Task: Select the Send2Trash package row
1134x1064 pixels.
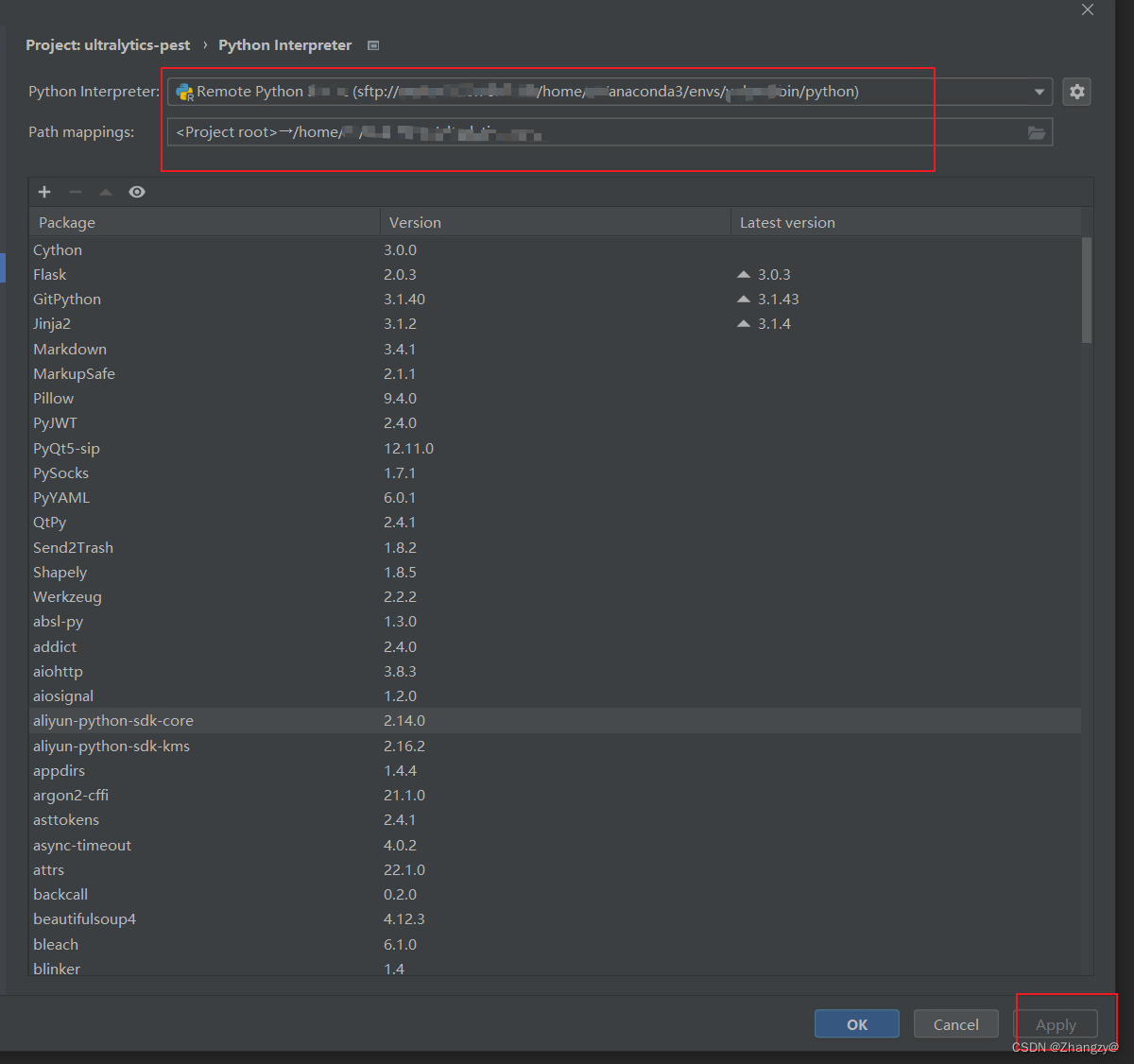Action: [555, 548]
